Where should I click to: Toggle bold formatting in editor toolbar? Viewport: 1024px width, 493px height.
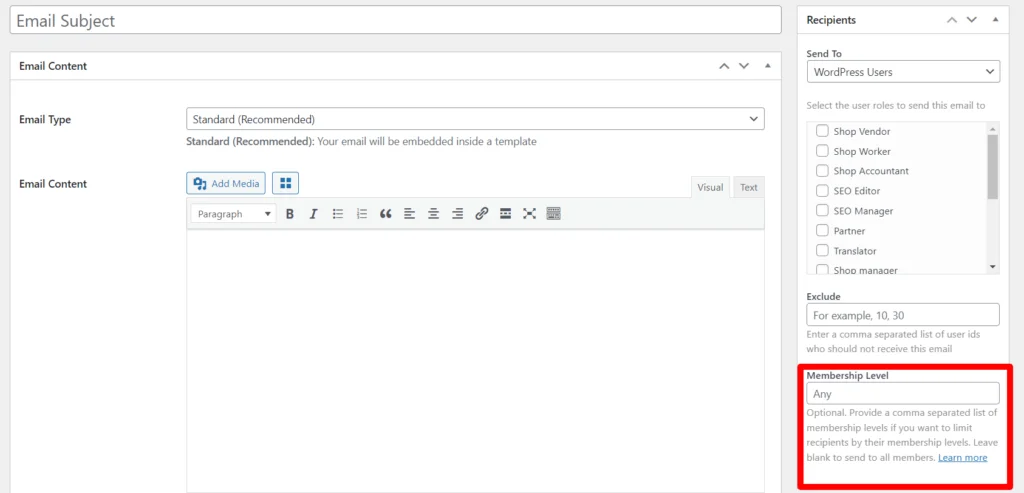290,214
